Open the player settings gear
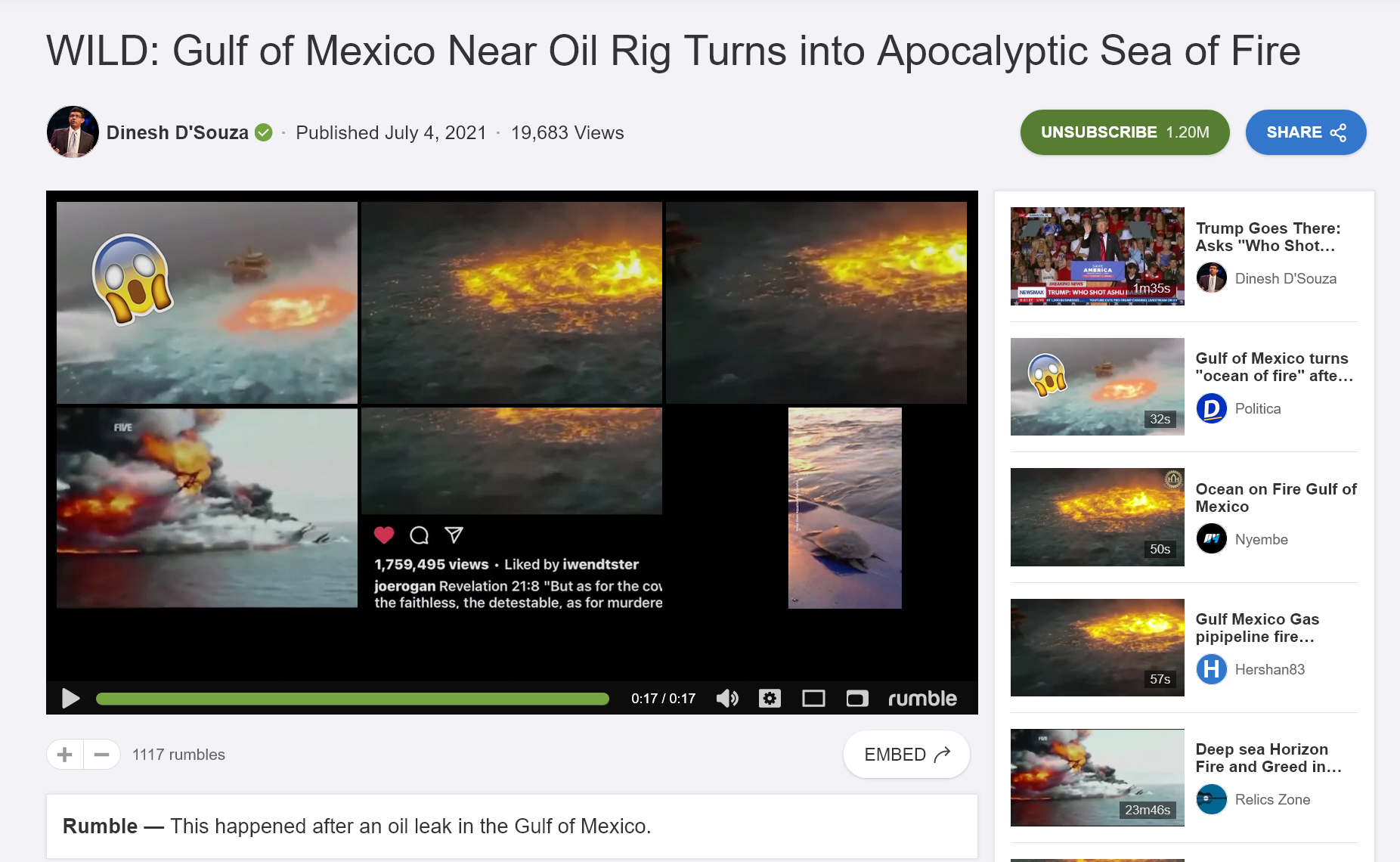The image size is (1400, 862). pos(770,698)
